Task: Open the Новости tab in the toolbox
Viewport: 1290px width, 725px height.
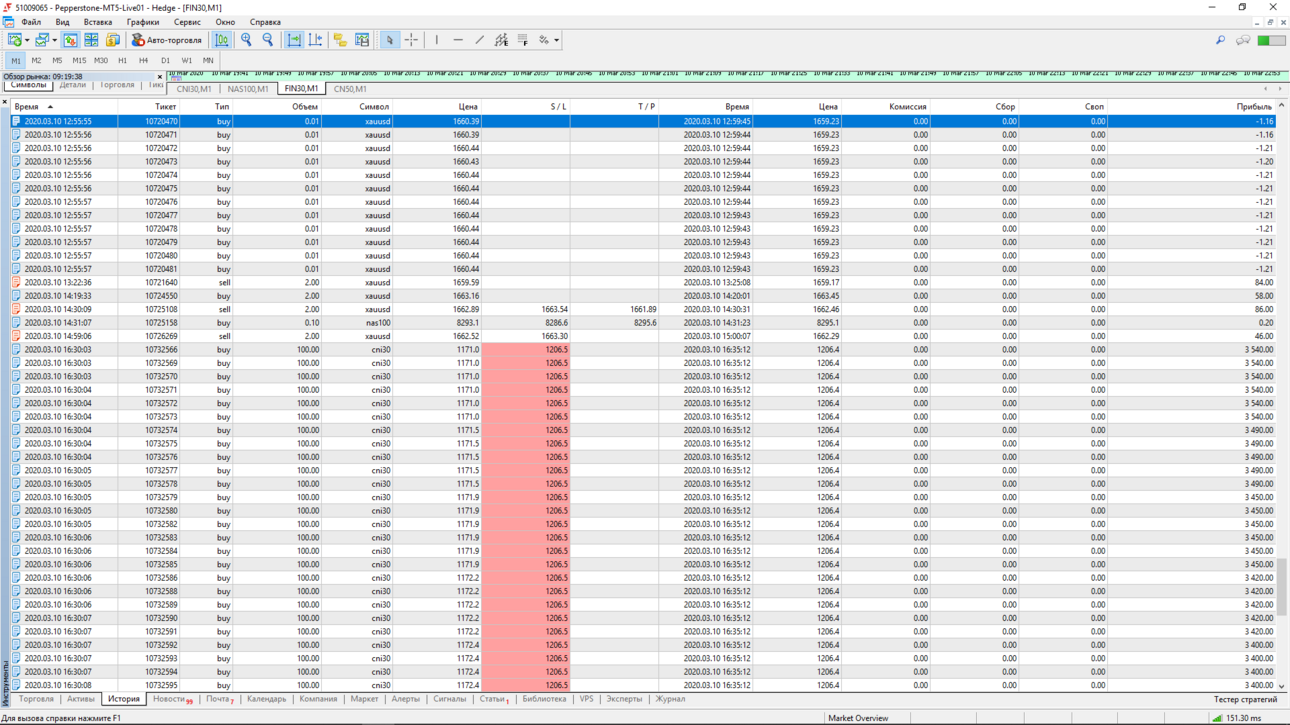Action: 171,699
